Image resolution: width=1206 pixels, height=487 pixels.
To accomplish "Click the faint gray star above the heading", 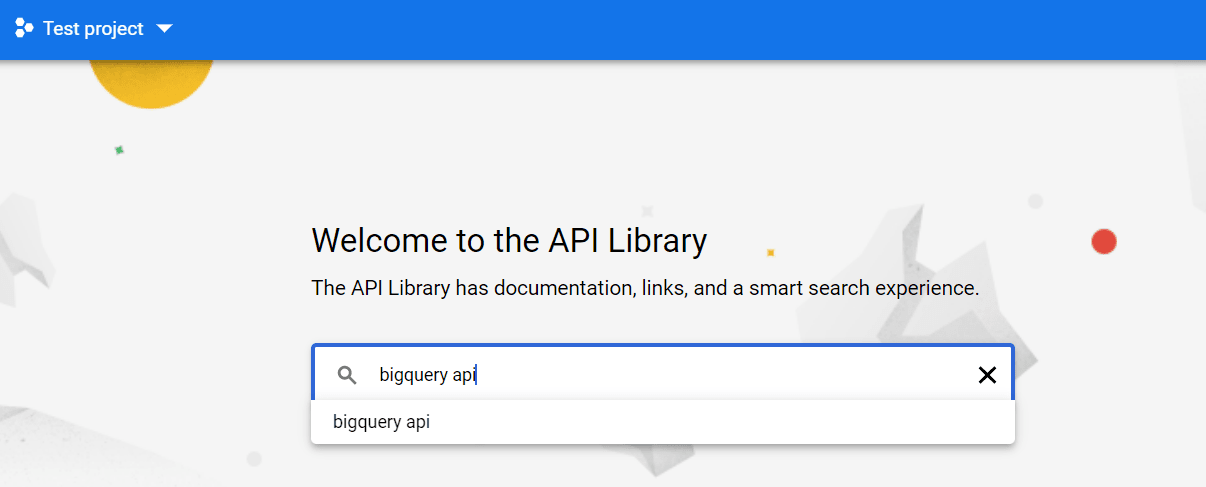I will coord(647,211).
